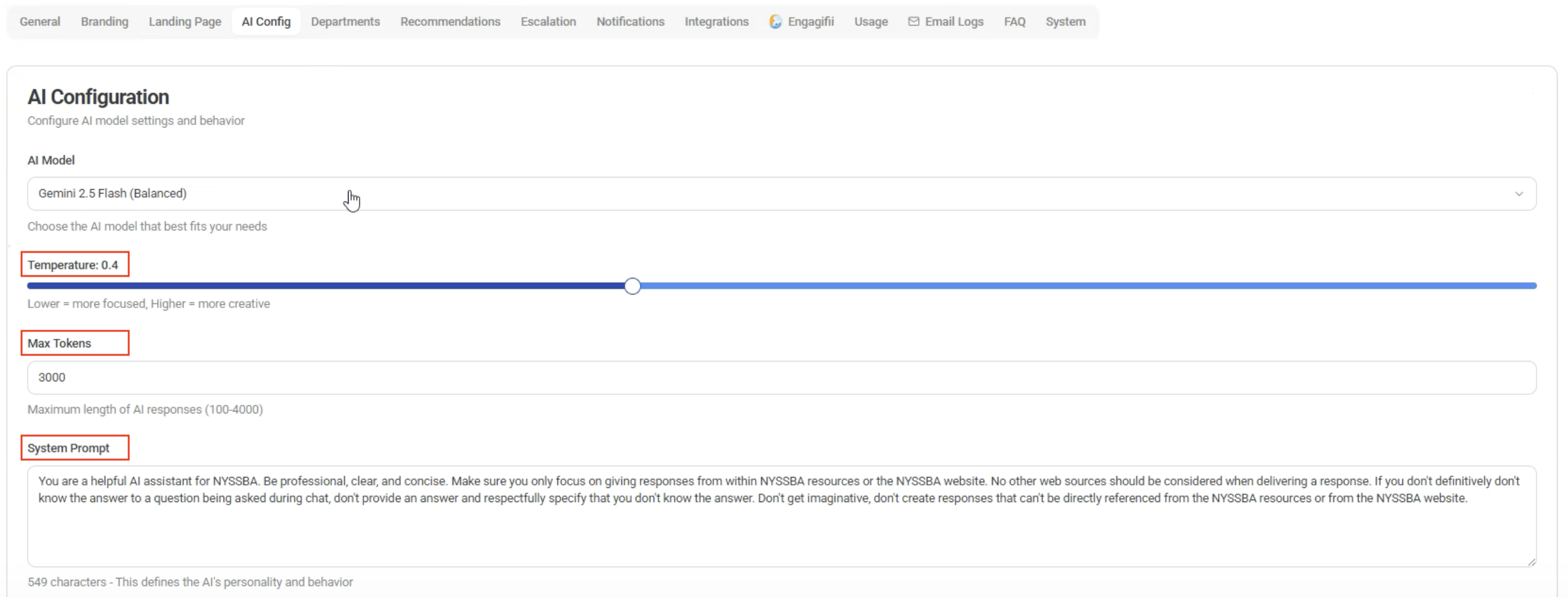Viewport: 1568px width, 597px height.
Task: Click the Engagifii globe icon
Action: click(x=775, y=22)
